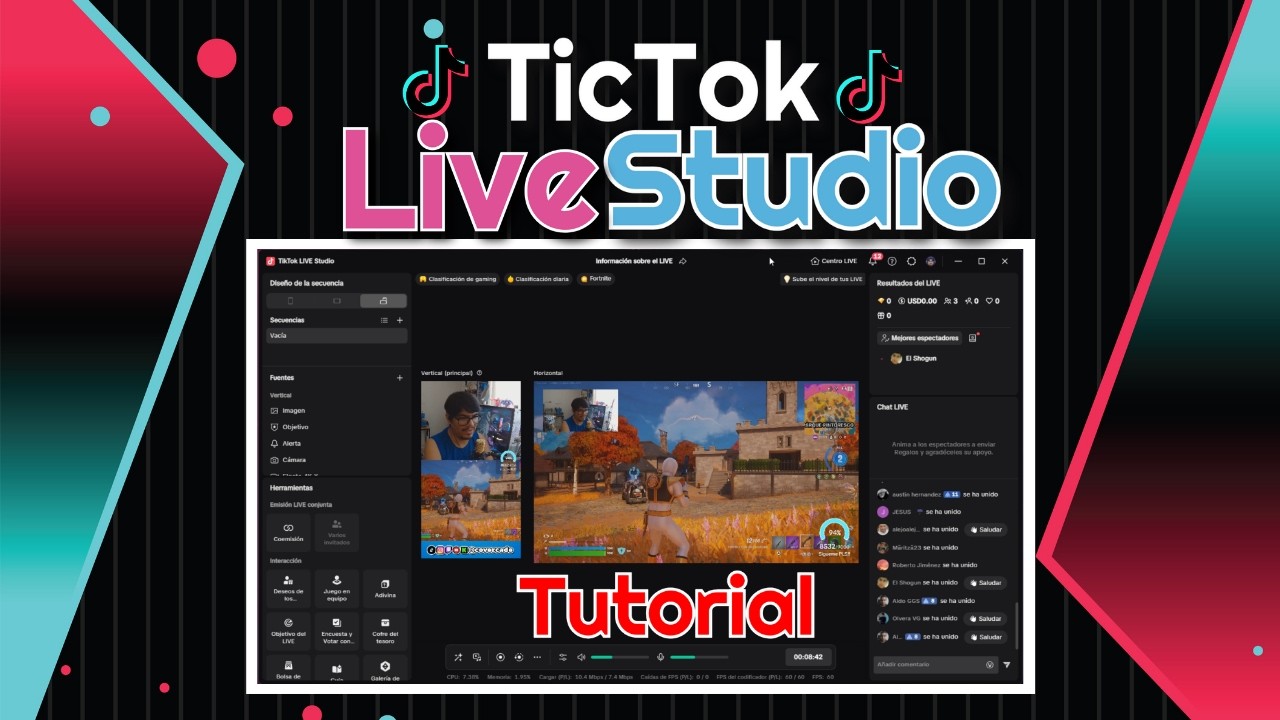Select the dual-screen combined layout icon

[383, 301]
